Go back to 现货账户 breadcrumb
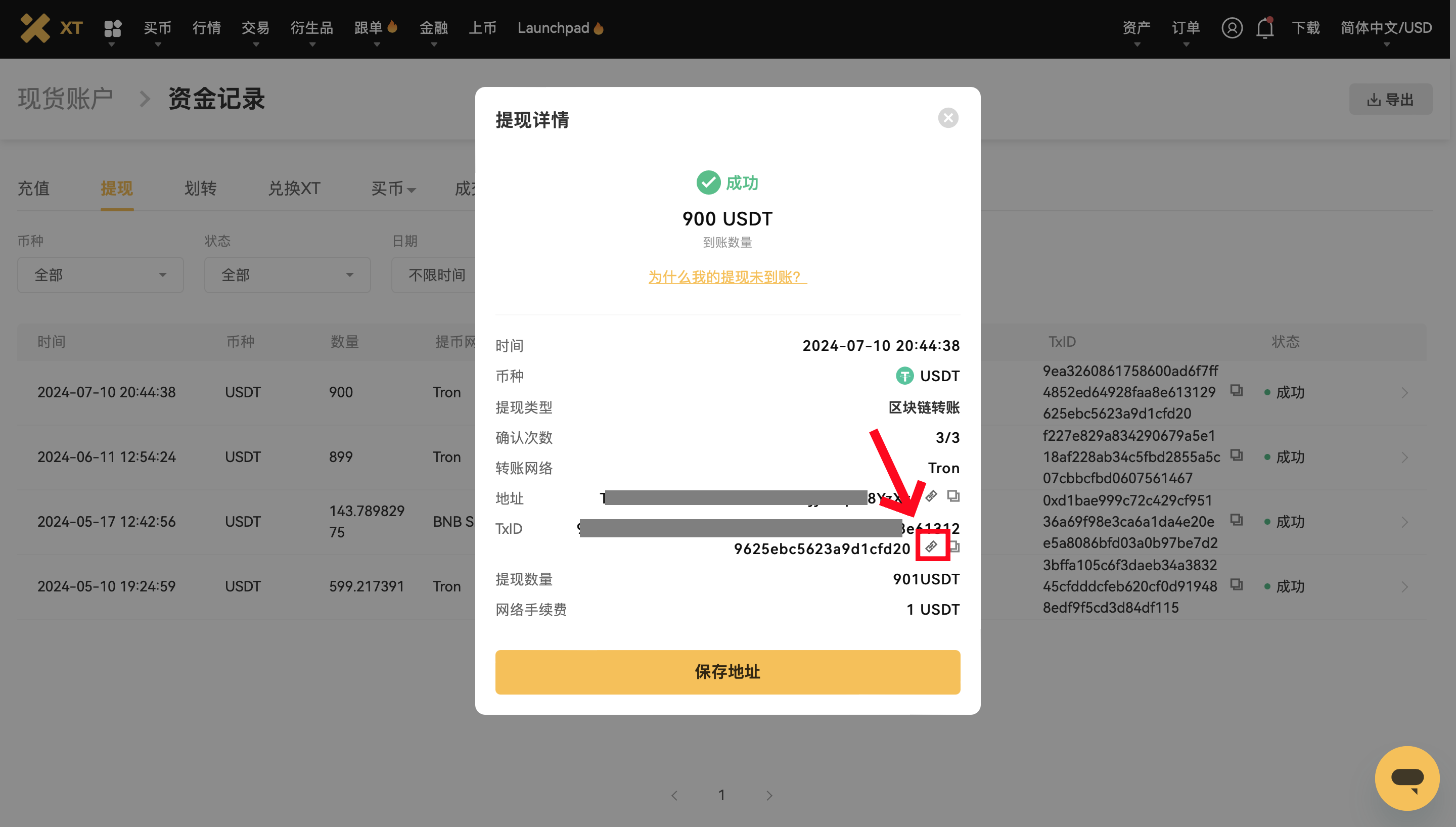This screenshot has width=1456, height=827. pyautogui.click(x=66, y=99)
